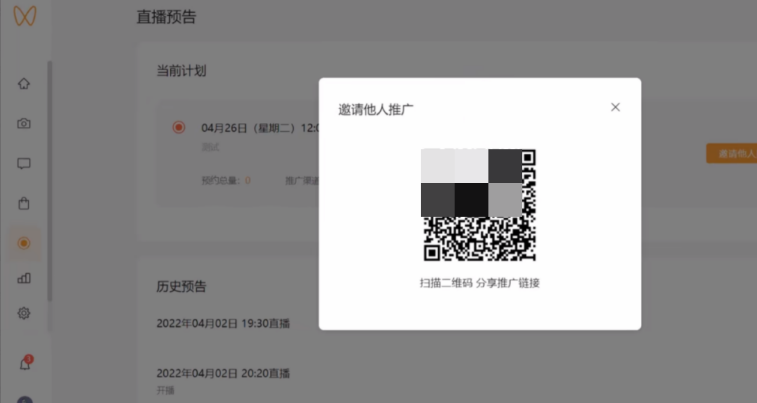
Task: Click the 当前计划 section heading
Action: (x=181, y=71)
